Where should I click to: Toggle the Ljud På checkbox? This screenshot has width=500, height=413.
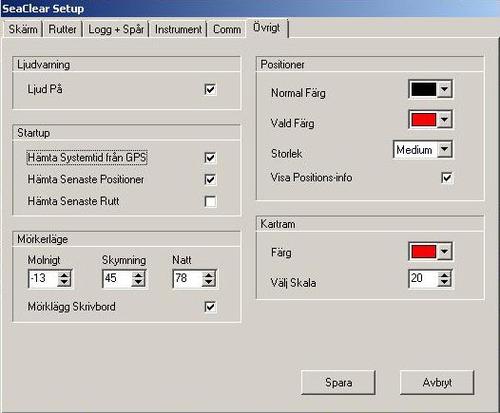[210, 89]
